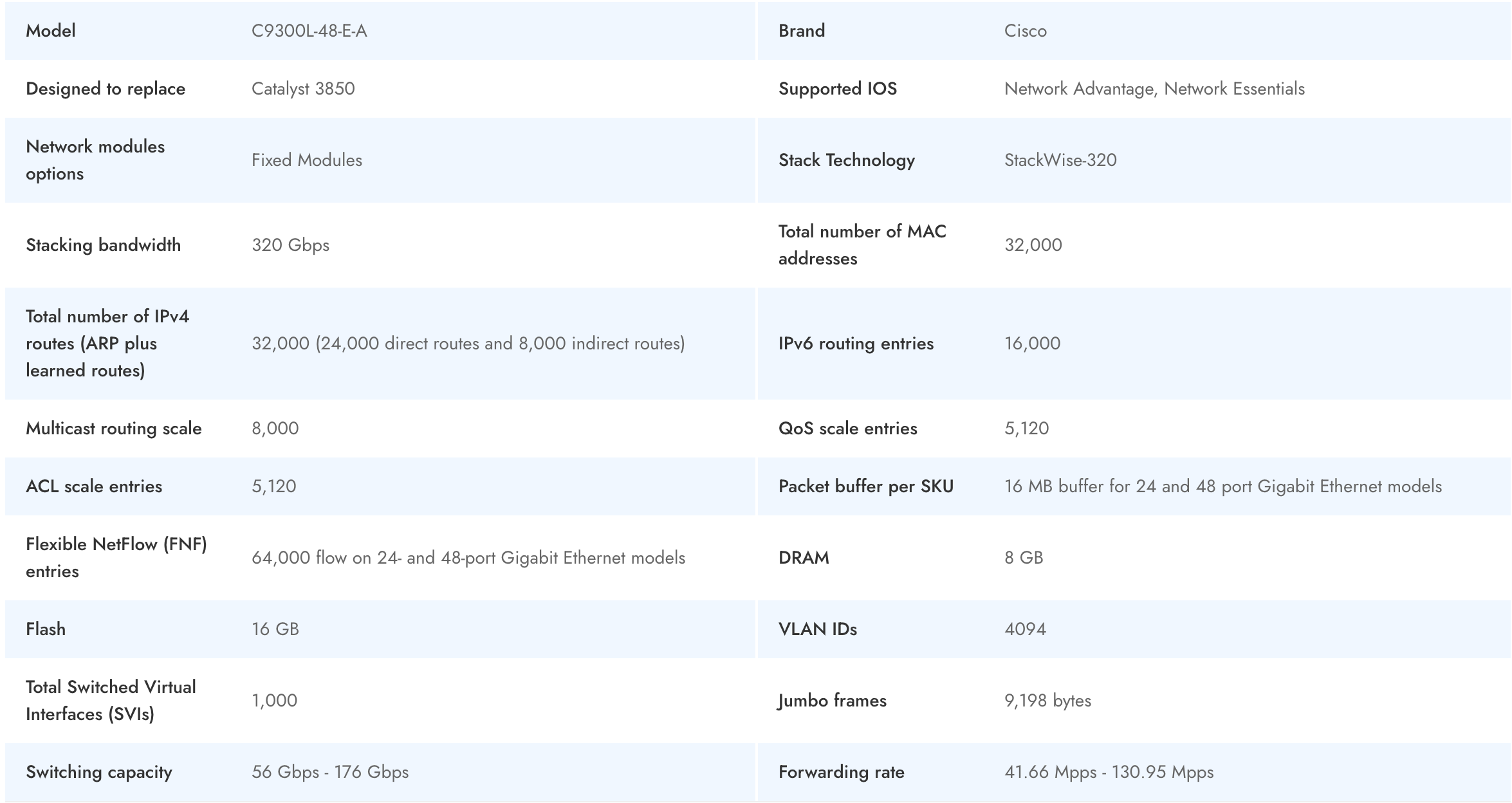The width and height of the screenshot is (1512, 803).
Task: Click the Catalyst 3850 text
Action: coord(303,89)
